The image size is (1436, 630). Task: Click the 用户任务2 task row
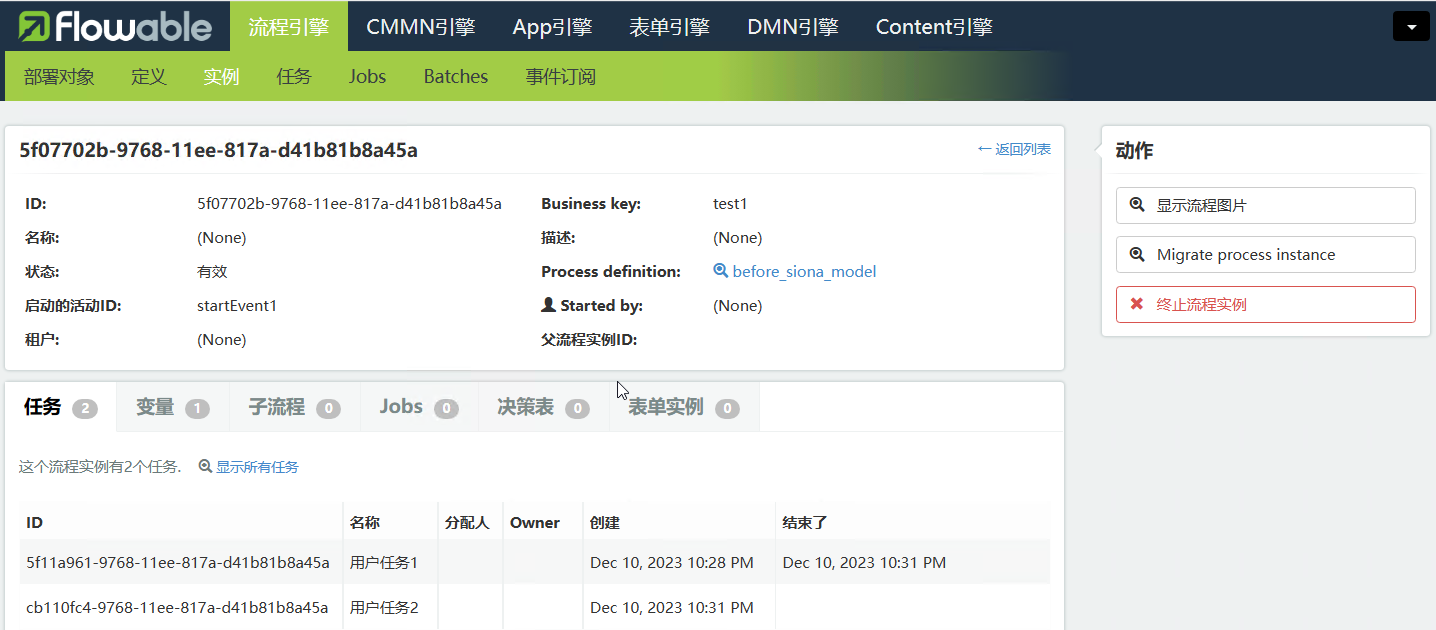pos(384,608)
